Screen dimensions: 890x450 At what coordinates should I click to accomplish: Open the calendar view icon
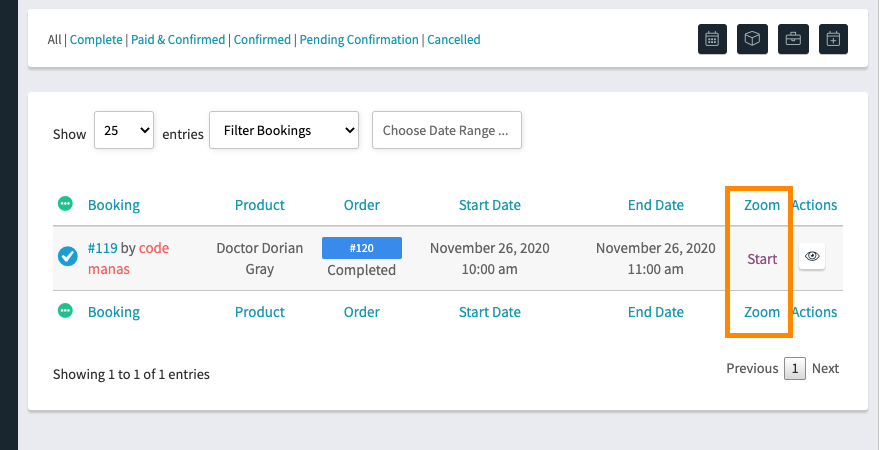[x=712, y=39]
